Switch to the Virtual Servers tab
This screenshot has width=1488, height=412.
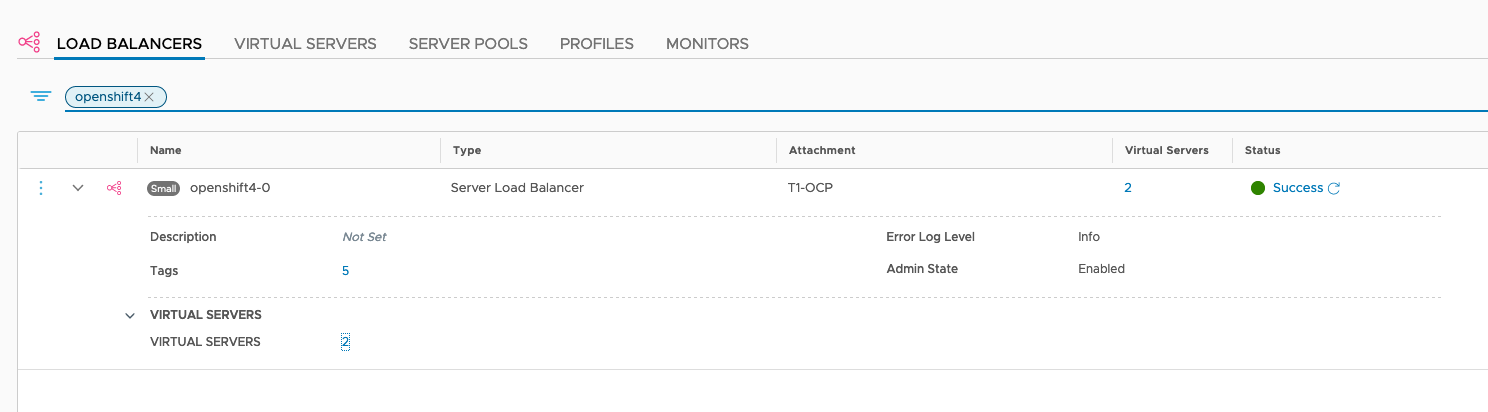tap(305, 44)
